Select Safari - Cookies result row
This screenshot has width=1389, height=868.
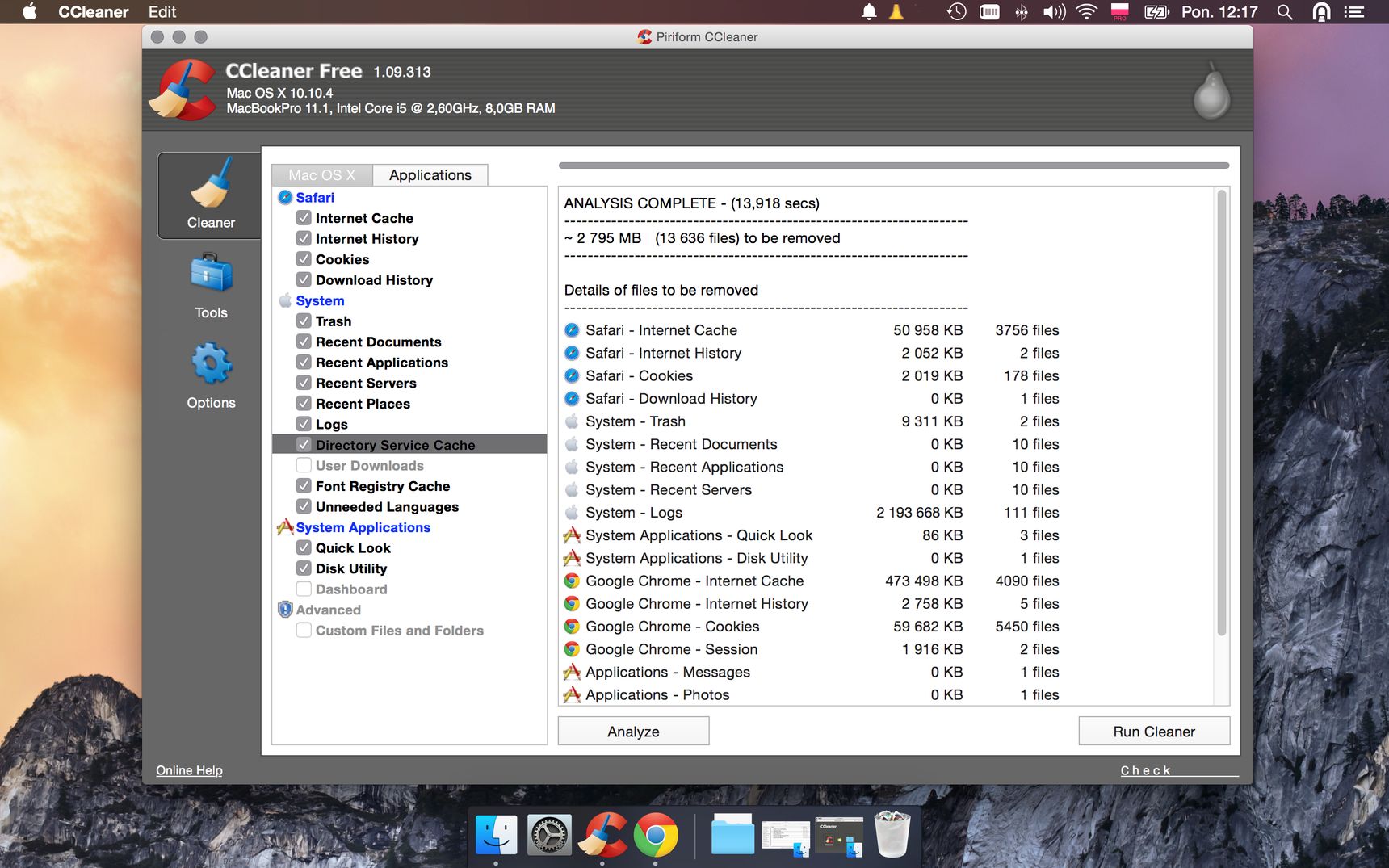click(812, 376)
